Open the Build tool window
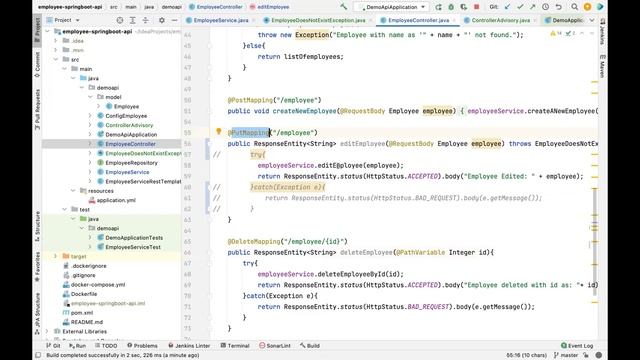Screen dimensions: 640x360 click(310, 346)
